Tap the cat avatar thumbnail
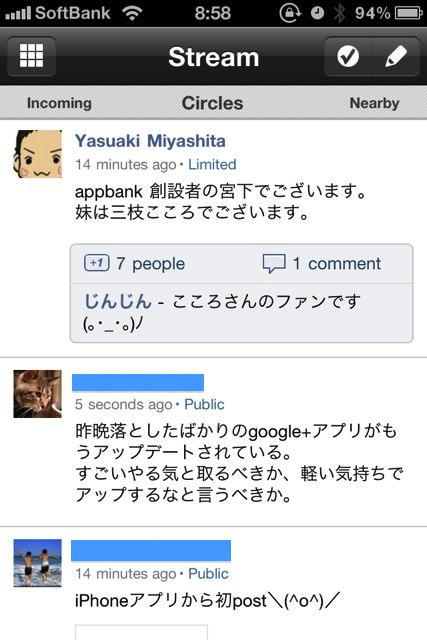Screen dimensions: 427x640 click(38, 394)
